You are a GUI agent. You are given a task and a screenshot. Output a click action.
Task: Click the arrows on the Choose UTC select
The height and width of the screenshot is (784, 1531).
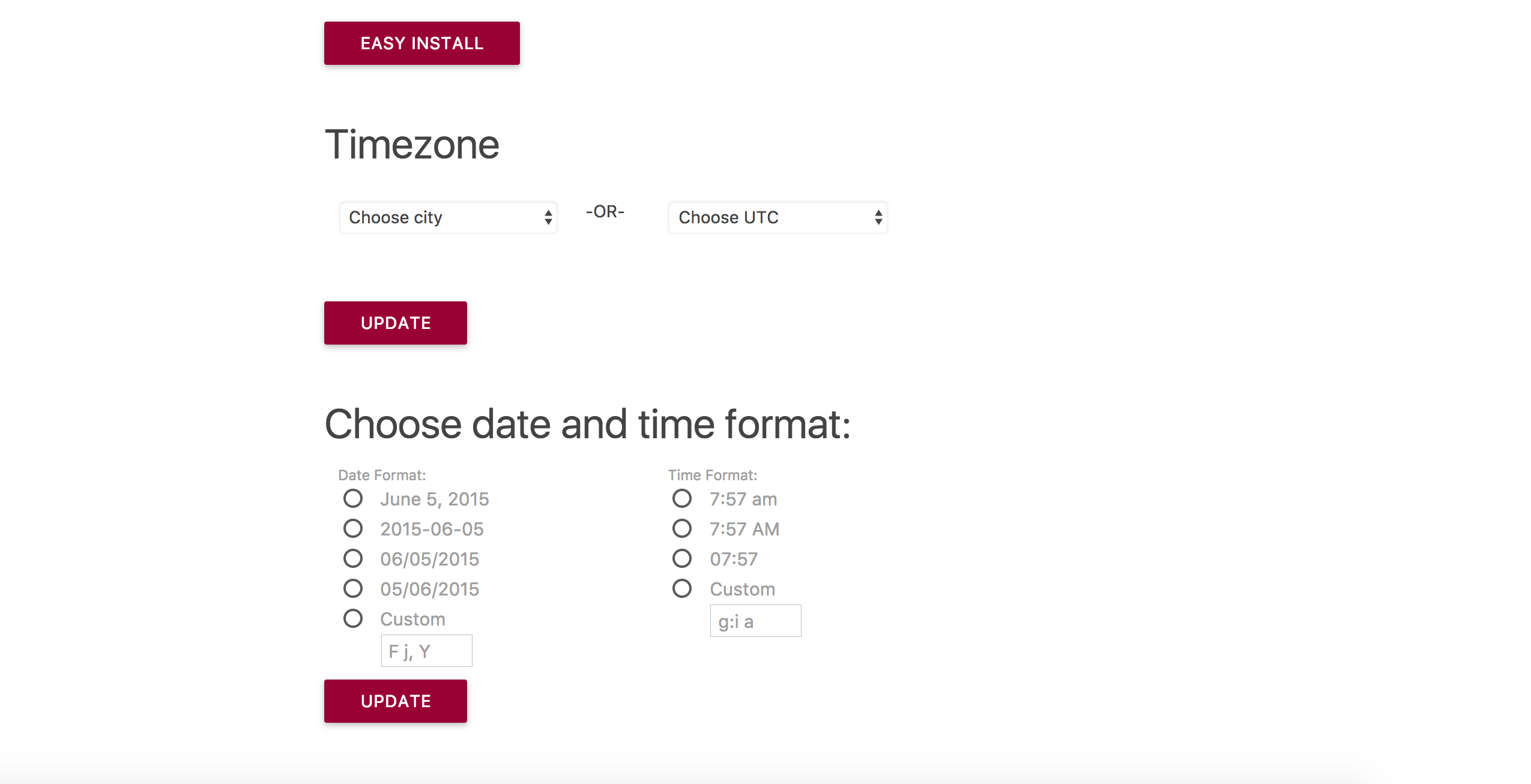coord(878,217)
